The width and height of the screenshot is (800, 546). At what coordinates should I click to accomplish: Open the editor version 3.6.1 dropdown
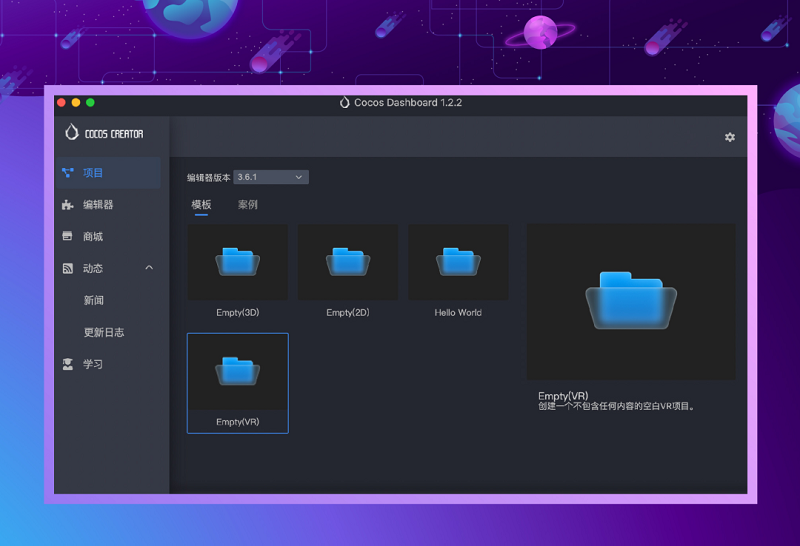coord(271,177)
